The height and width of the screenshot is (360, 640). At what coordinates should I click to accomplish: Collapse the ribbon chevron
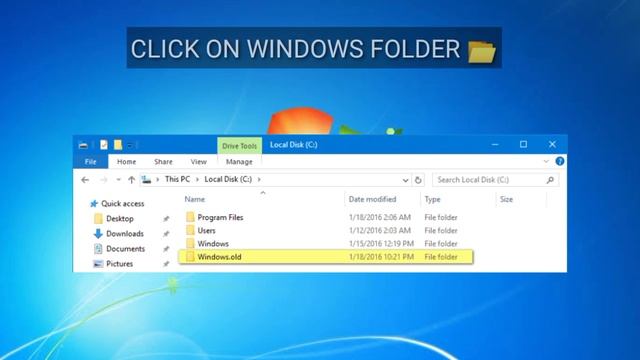tap(546, 161)
